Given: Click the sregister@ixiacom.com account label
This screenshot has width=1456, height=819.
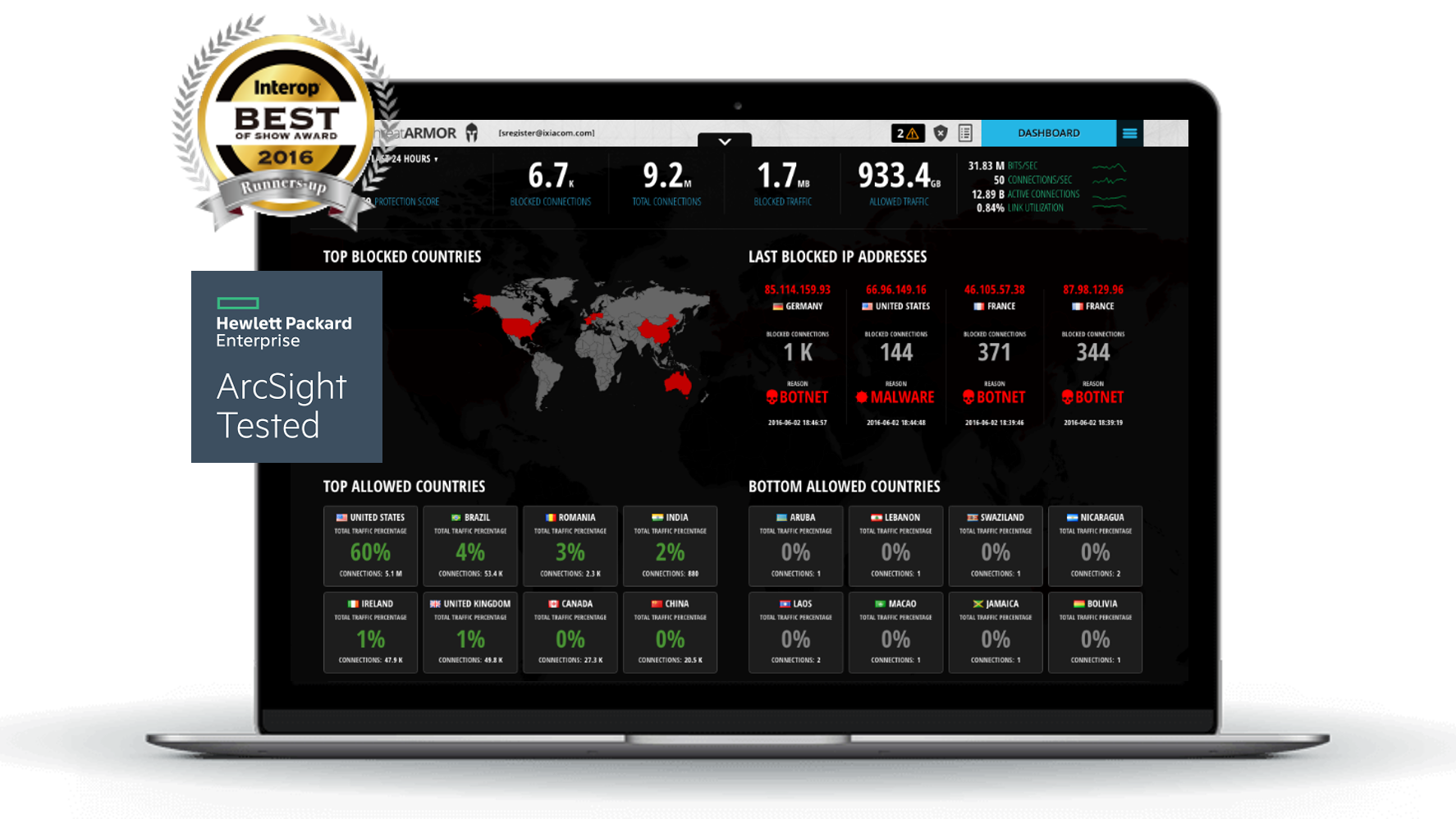Looking at the screenshot, I should pos(547,133).
